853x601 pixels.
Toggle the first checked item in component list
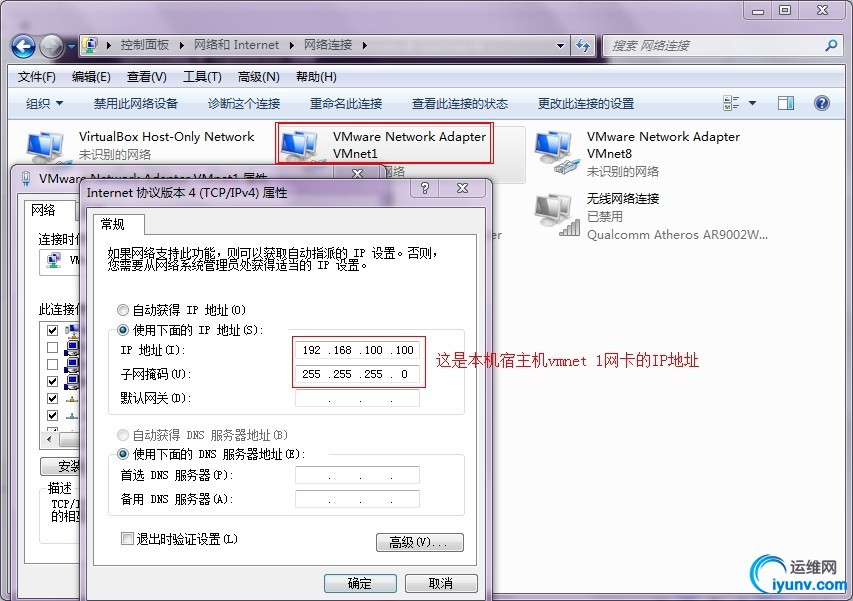pyautogui.click(x=52, y=330)
